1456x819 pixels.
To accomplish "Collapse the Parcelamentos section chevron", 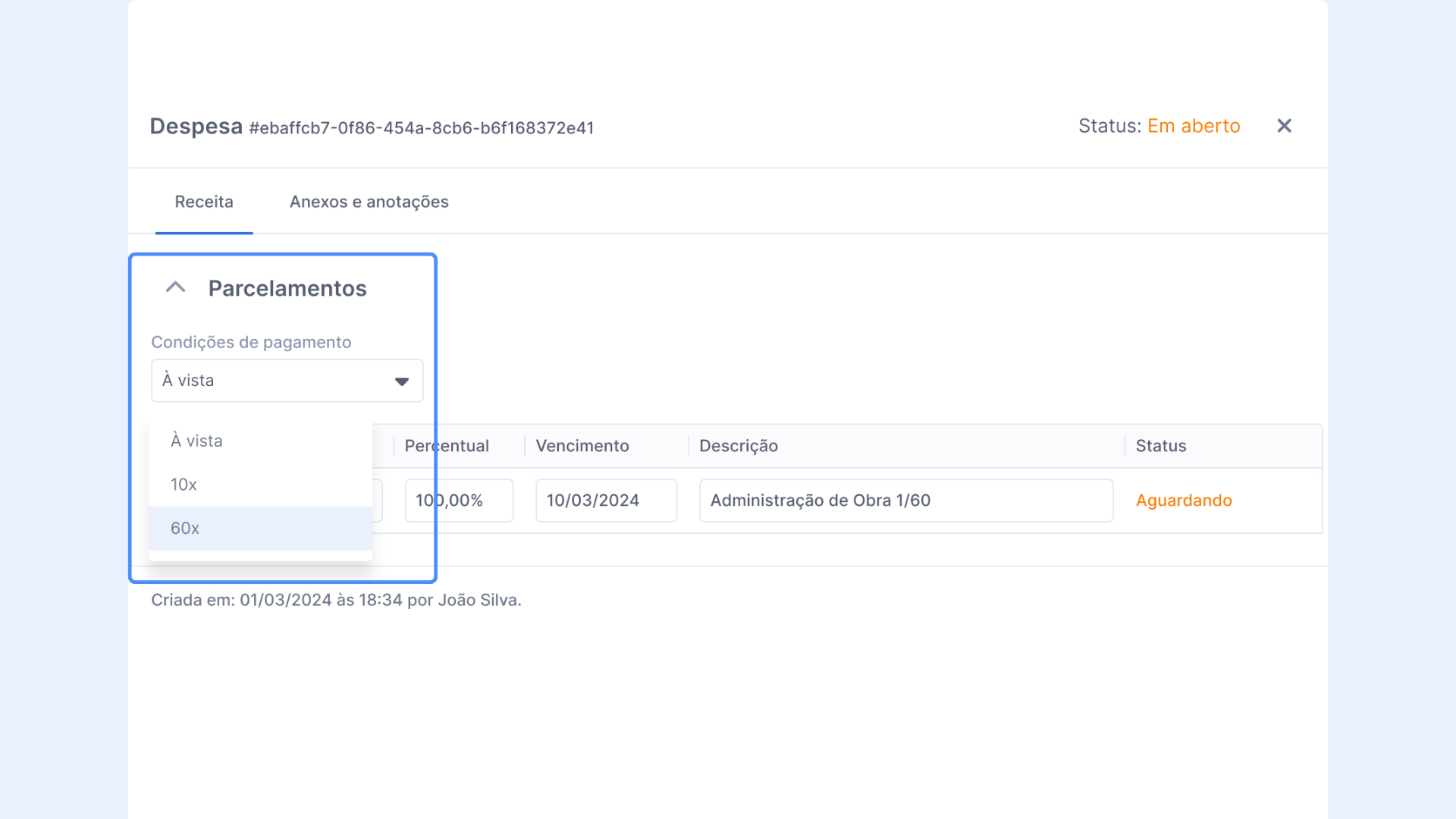I will click(x=175, y=287).
